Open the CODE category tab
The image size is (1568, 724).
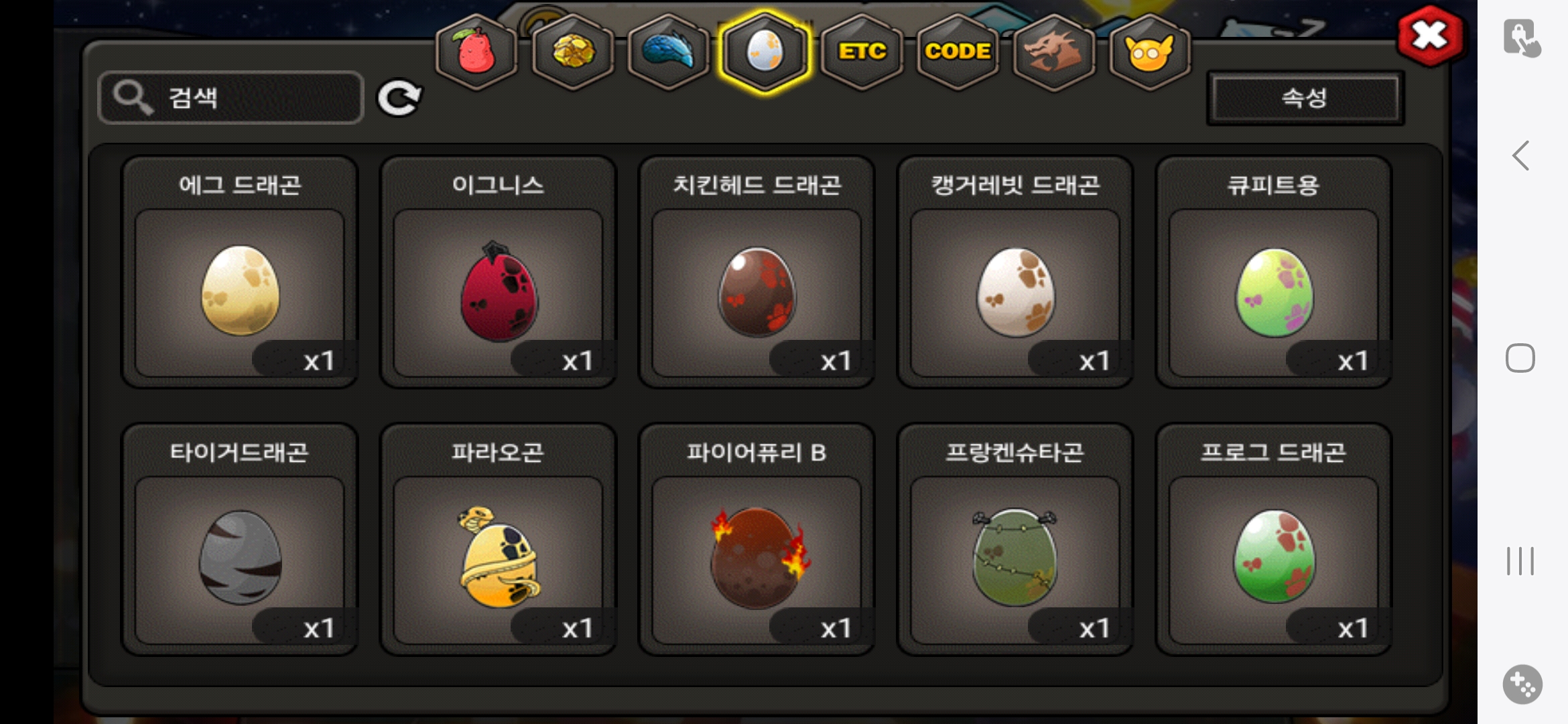(x=958, y=52)
